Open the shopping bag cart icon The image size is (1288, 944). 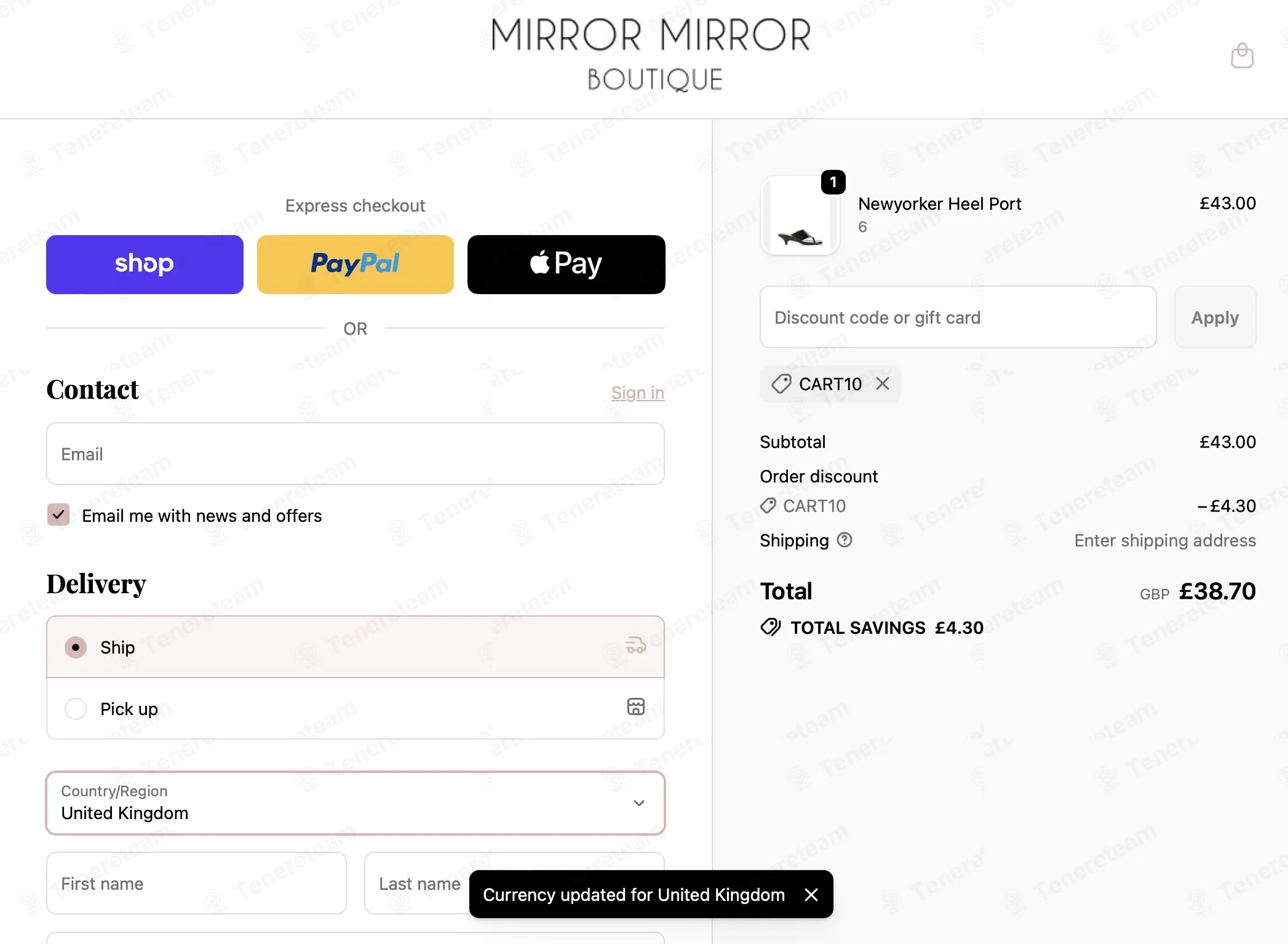[x=1242, y=55]
